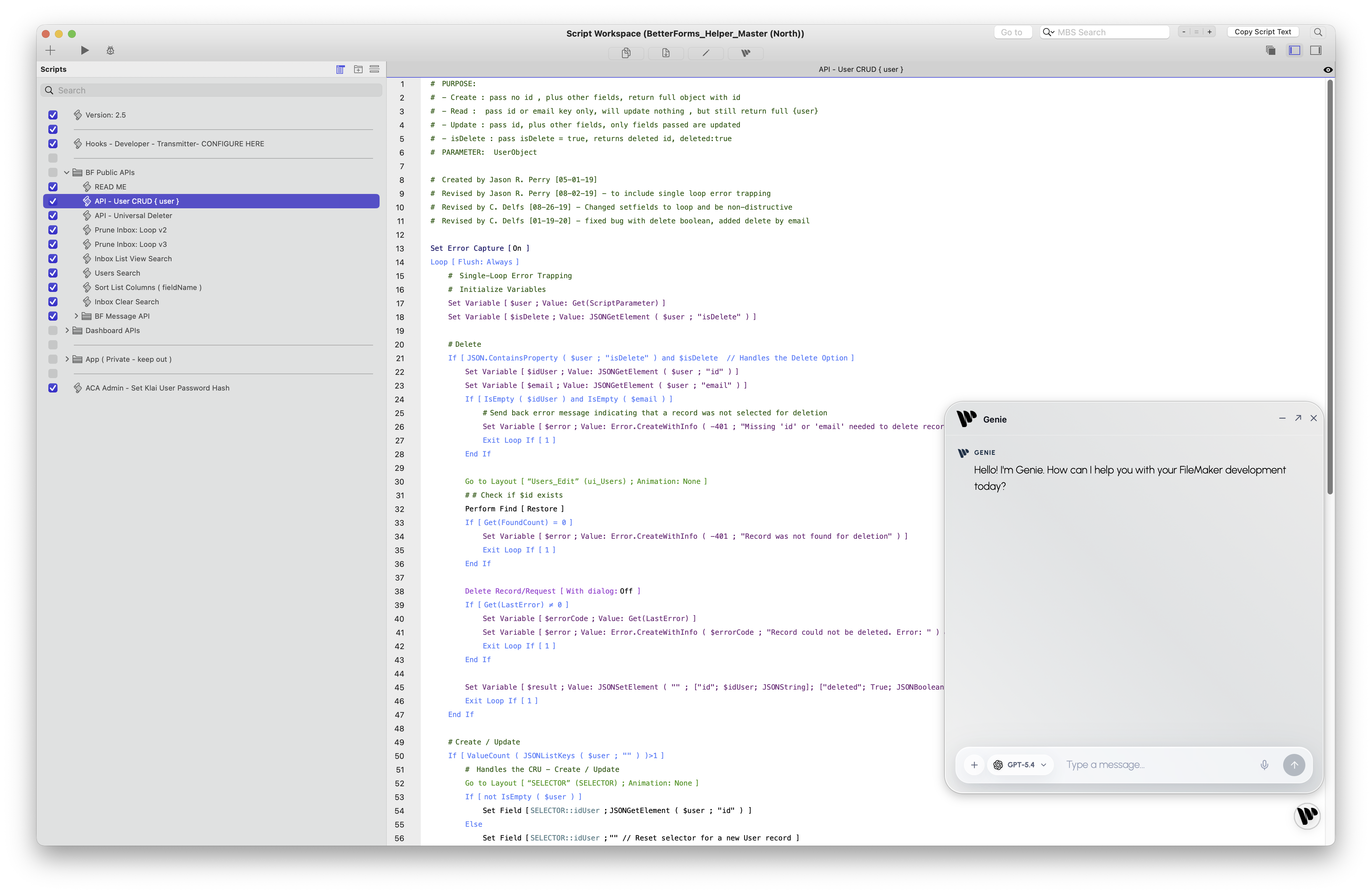1372x894 pixels.
Task: Click the new script plus icon
Action: [50, 51]
